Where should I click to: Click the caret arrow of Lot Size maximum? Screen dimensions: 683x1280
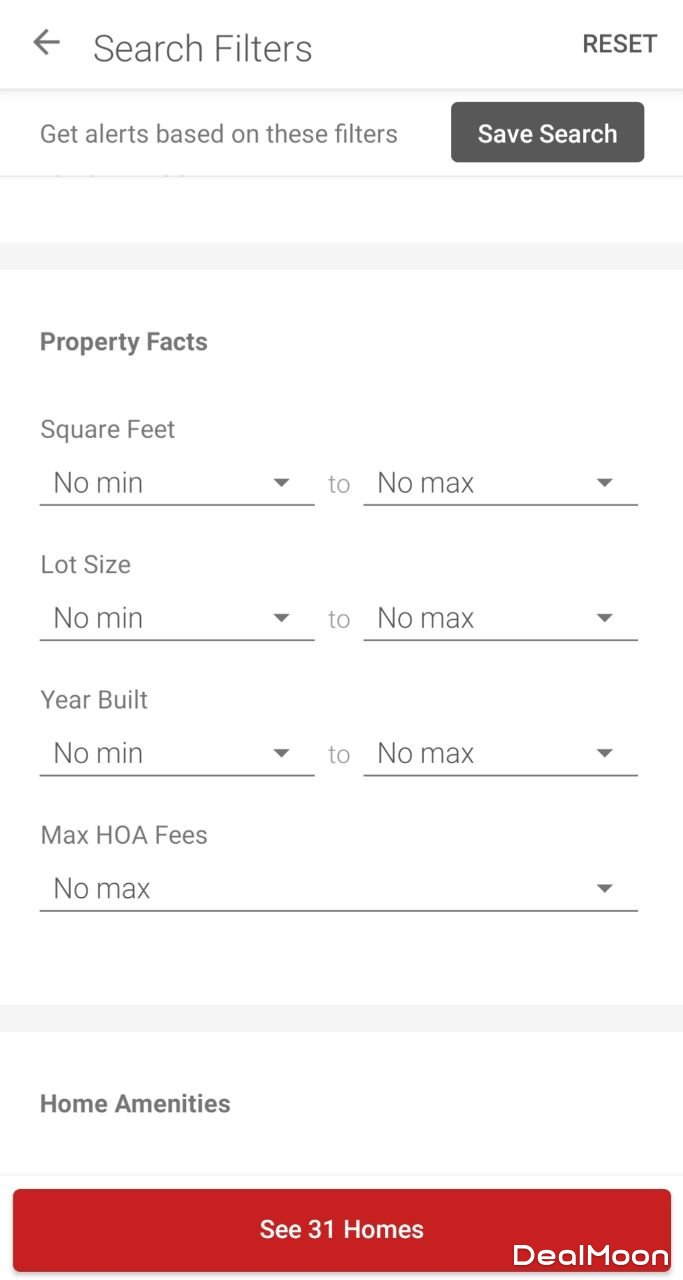click(x=604, y=618)
